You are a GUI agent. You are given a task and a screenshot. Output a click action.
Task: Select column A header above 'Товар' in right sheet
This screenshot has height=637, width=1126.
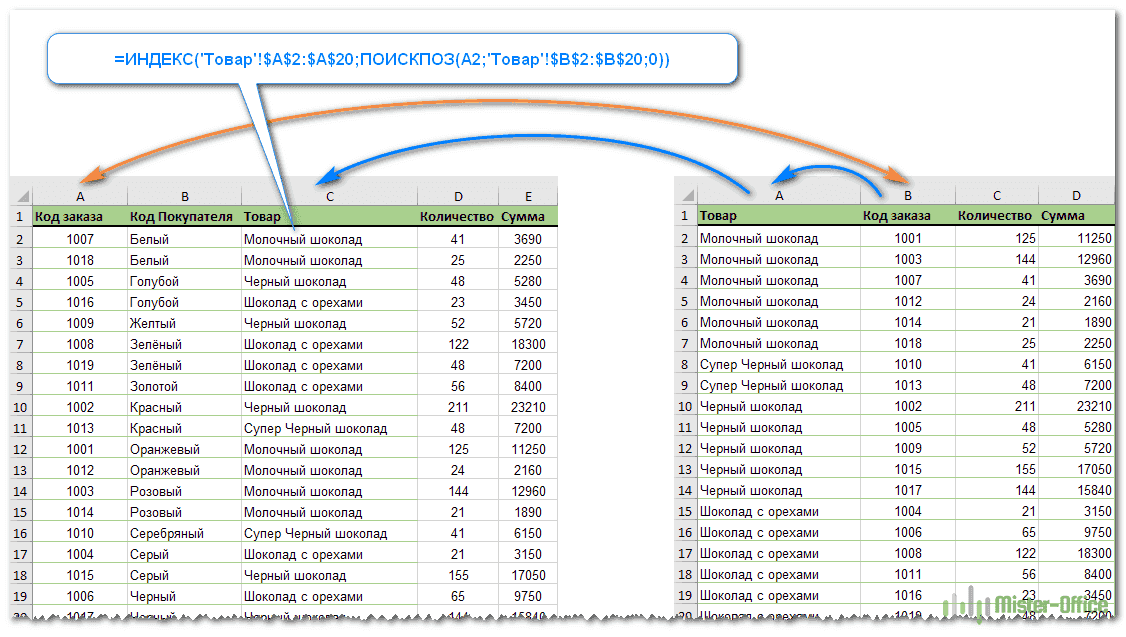pyautogui.click(x=778, y=195)
